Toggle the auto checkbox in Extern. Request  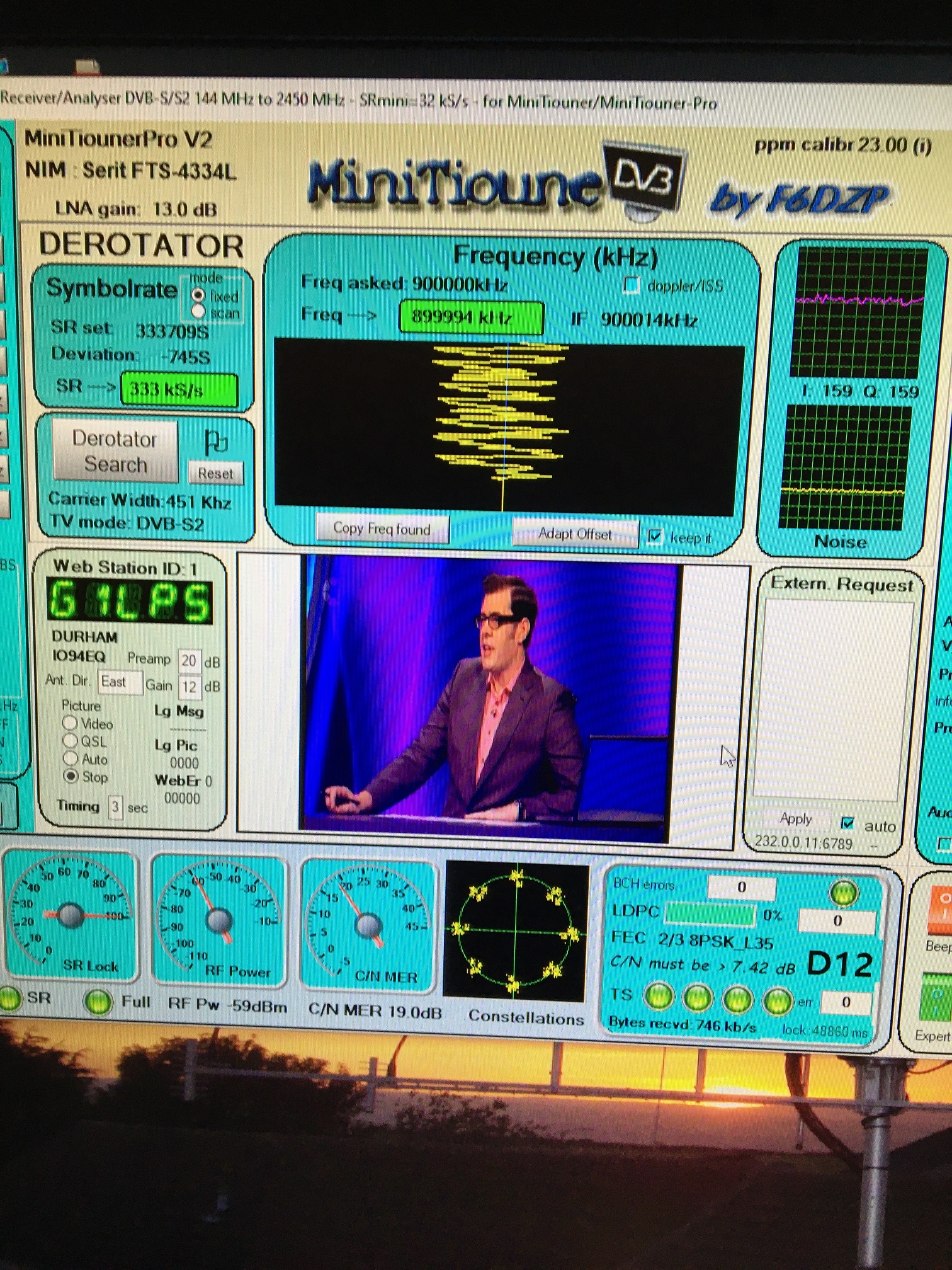[848, 823]
